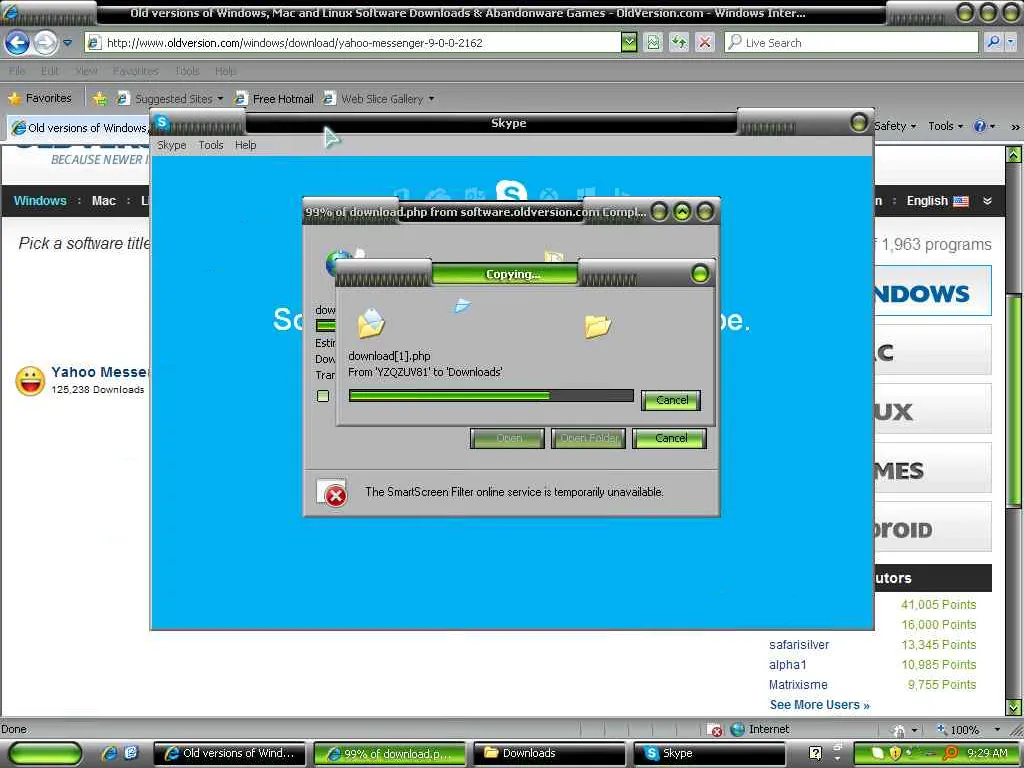The height and width of the screenshot is (768, 1024).
Task: Go back with the IE Back arrow
Action: tap(17, 43)
